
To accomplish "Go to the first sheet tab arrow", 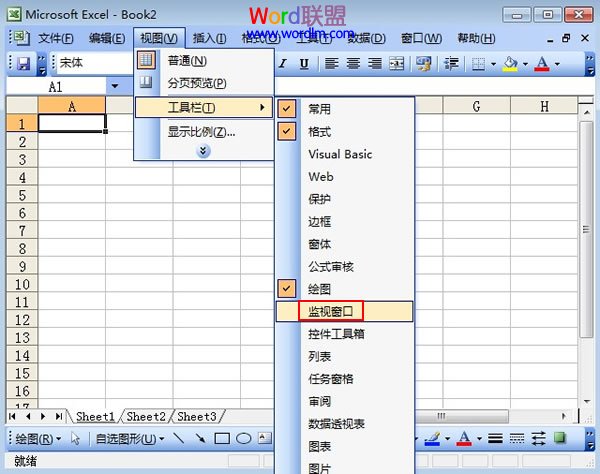I will [12, 416].
